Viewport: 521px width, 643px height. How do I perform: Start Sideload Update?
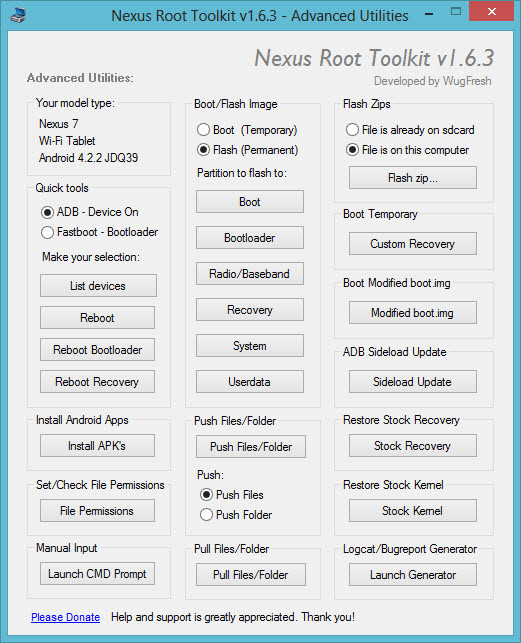click(413, 382)
